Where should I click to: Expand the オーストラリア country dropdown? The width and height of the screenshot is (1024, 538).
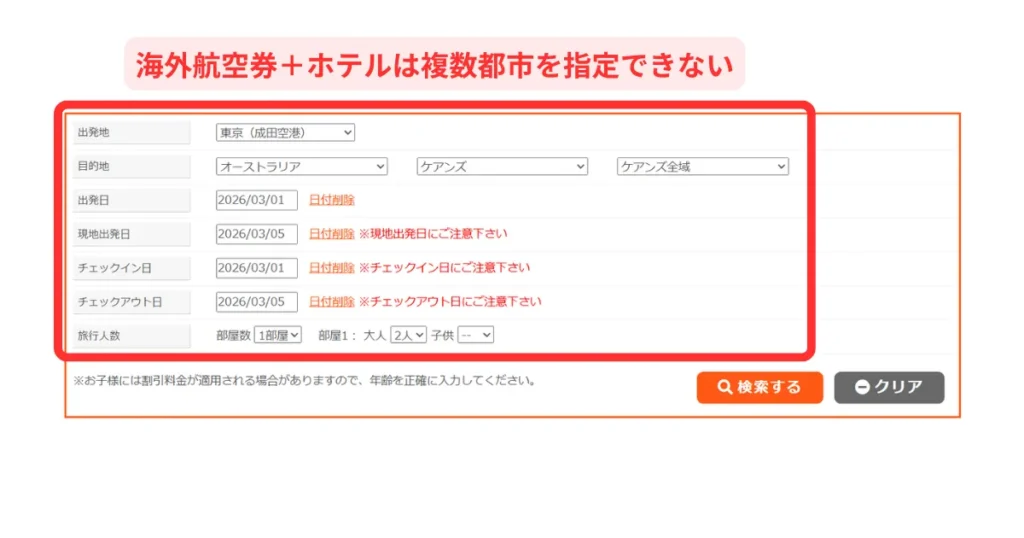click(x=301, y=167)
